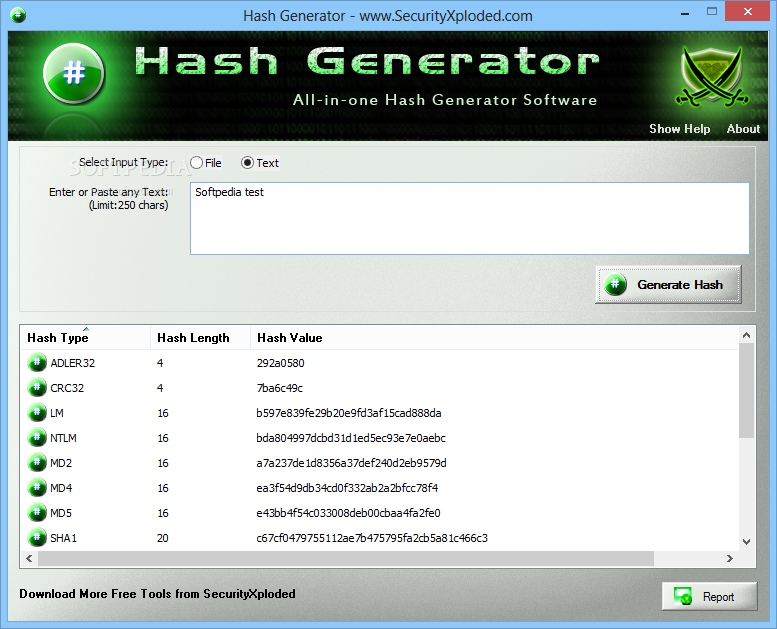This screenshot has height=629, width=777.
Task: Click the CRC32 row hash icon
Action: click(37, 387)
